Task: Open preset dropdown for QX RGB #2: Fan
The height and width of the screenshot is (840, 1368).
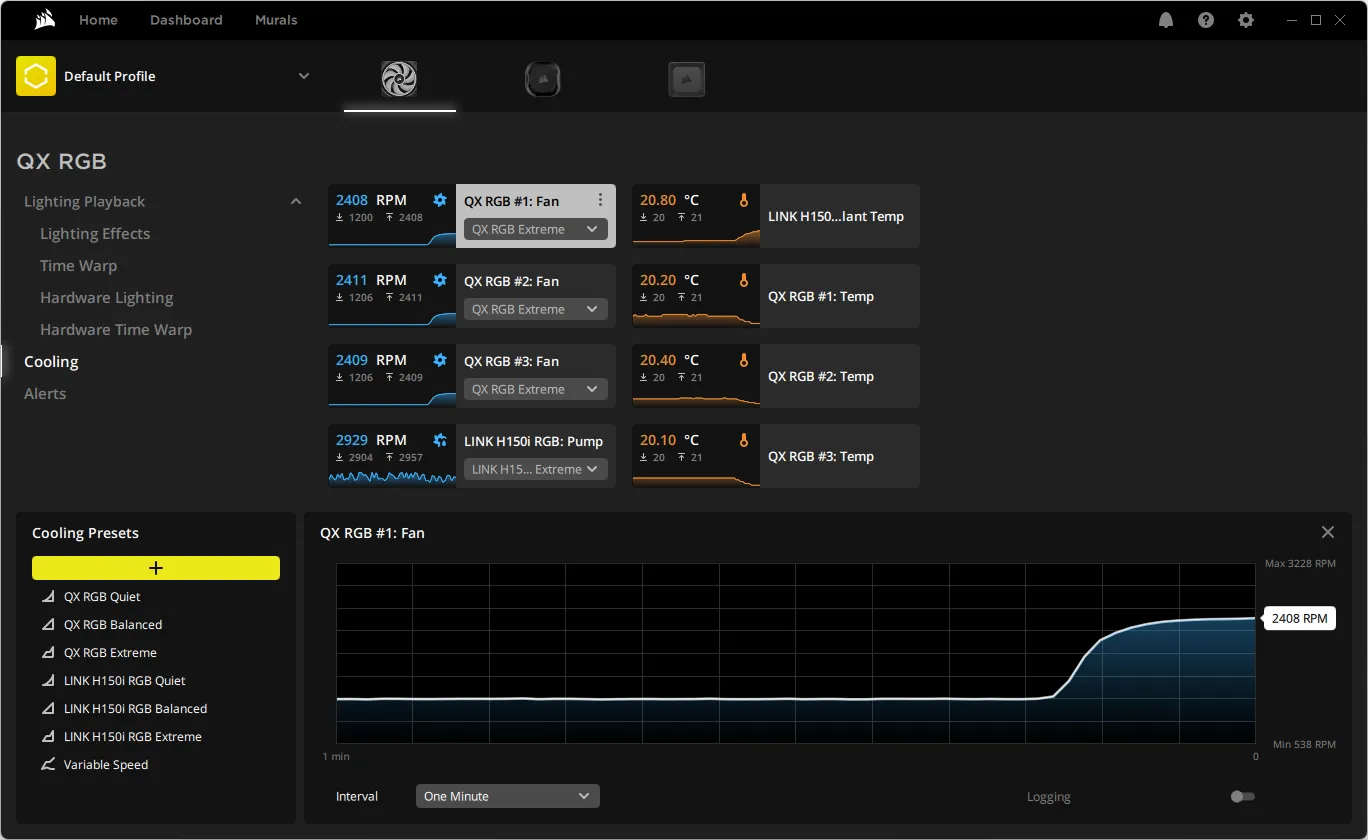Action: [536, 309]
